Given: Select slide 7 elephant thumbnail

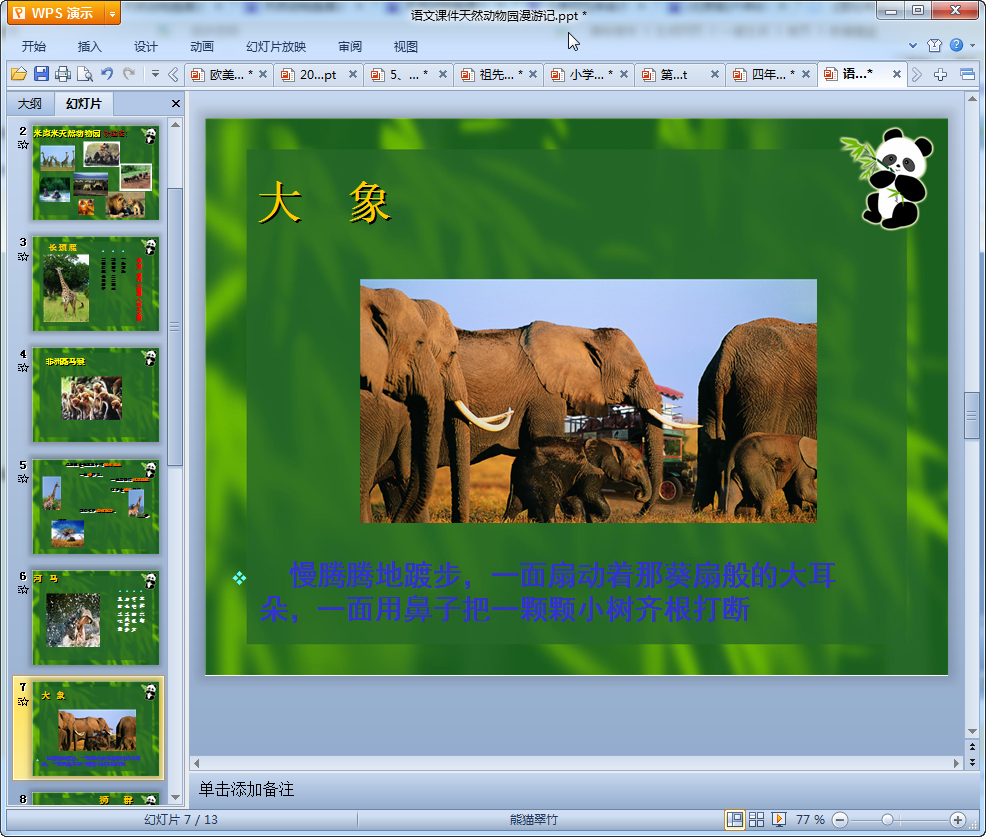Looking at the screenshot, I should [96, 729].
